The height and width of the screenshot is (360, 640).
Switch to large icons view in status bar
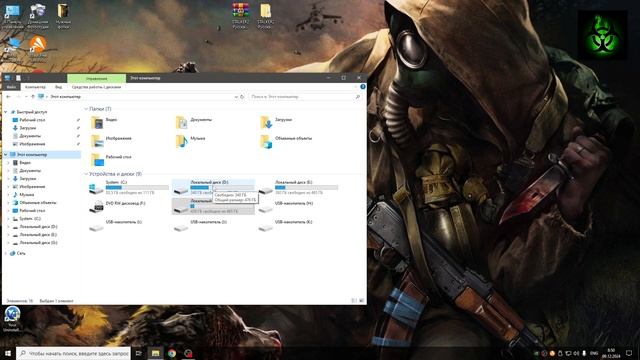[x=361, y=301]
